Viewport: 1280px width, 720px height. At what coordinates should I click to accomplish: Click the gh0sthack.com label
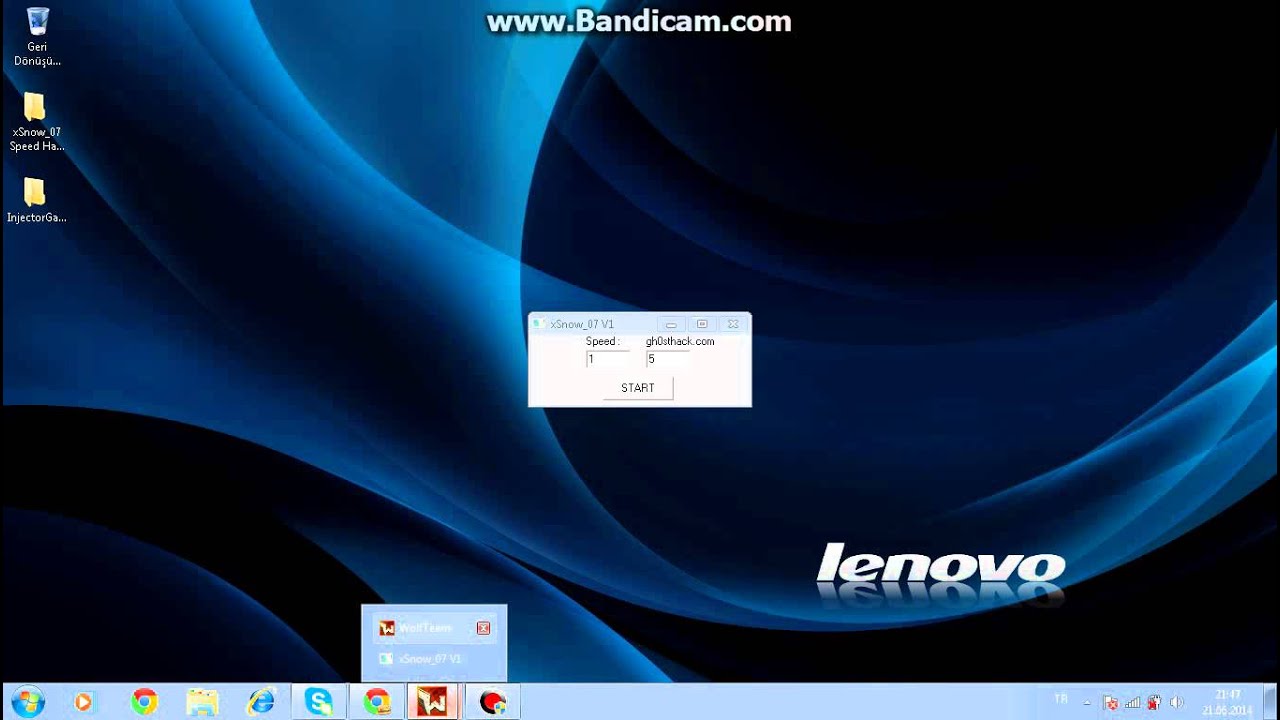click(680, 341)
